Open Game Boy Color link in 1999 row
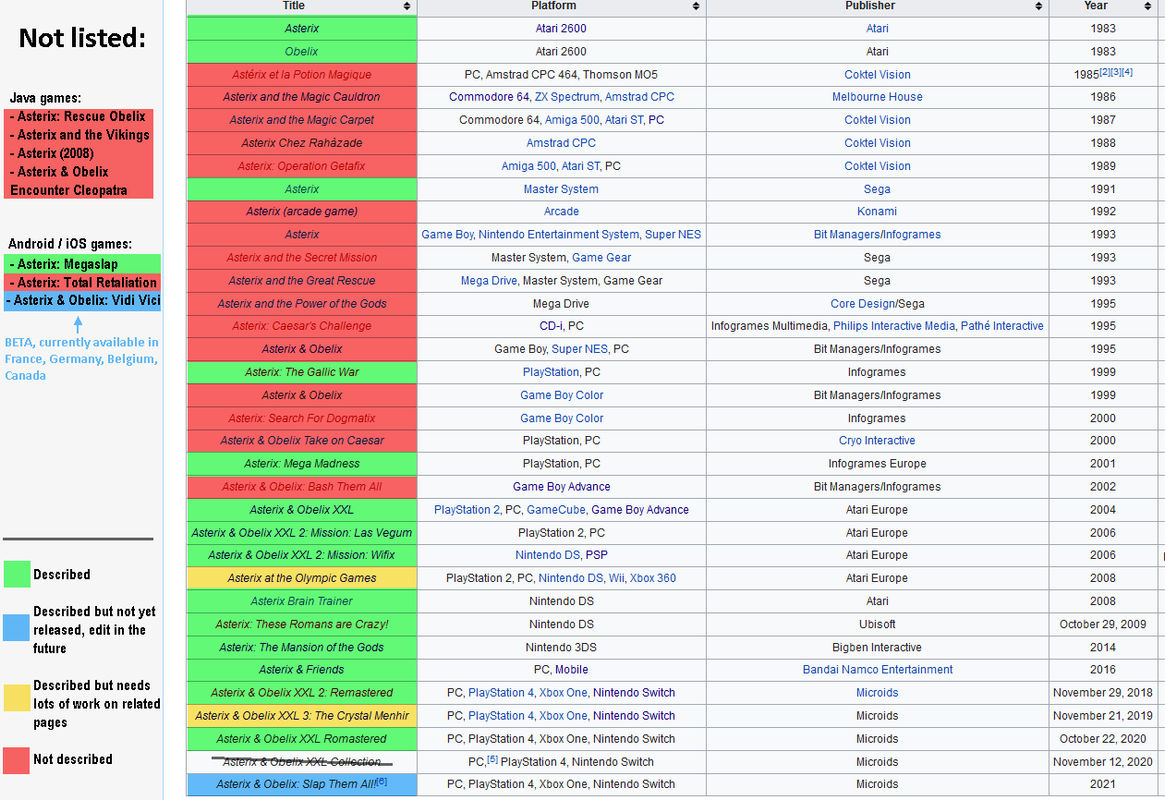 click(561, 395)
